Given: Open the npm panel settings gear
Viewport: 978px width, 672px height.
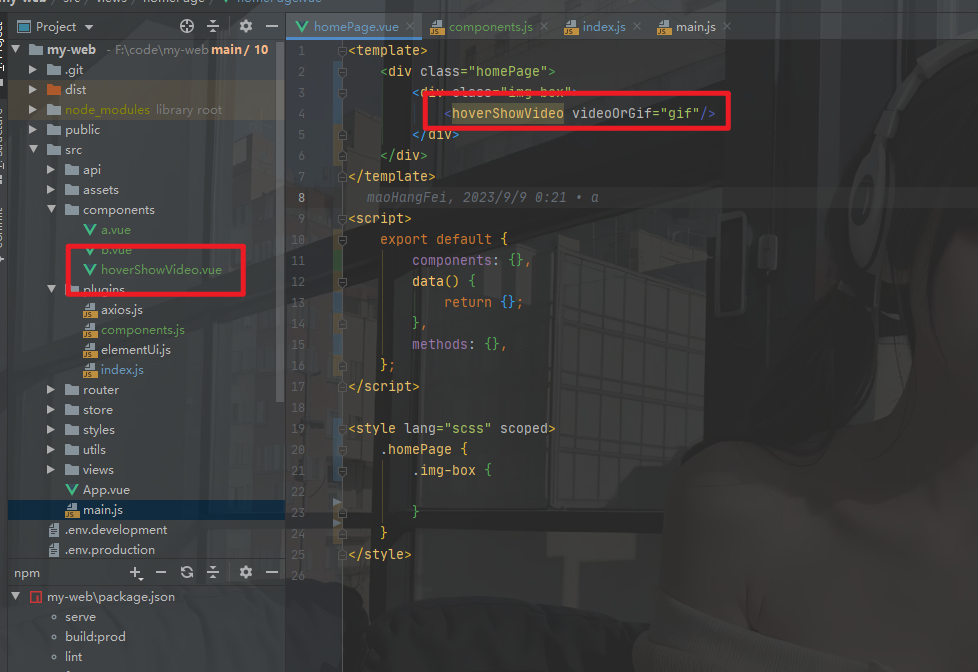Looking at the screenshot, I should pyautogui.click(x=245, y=572).
